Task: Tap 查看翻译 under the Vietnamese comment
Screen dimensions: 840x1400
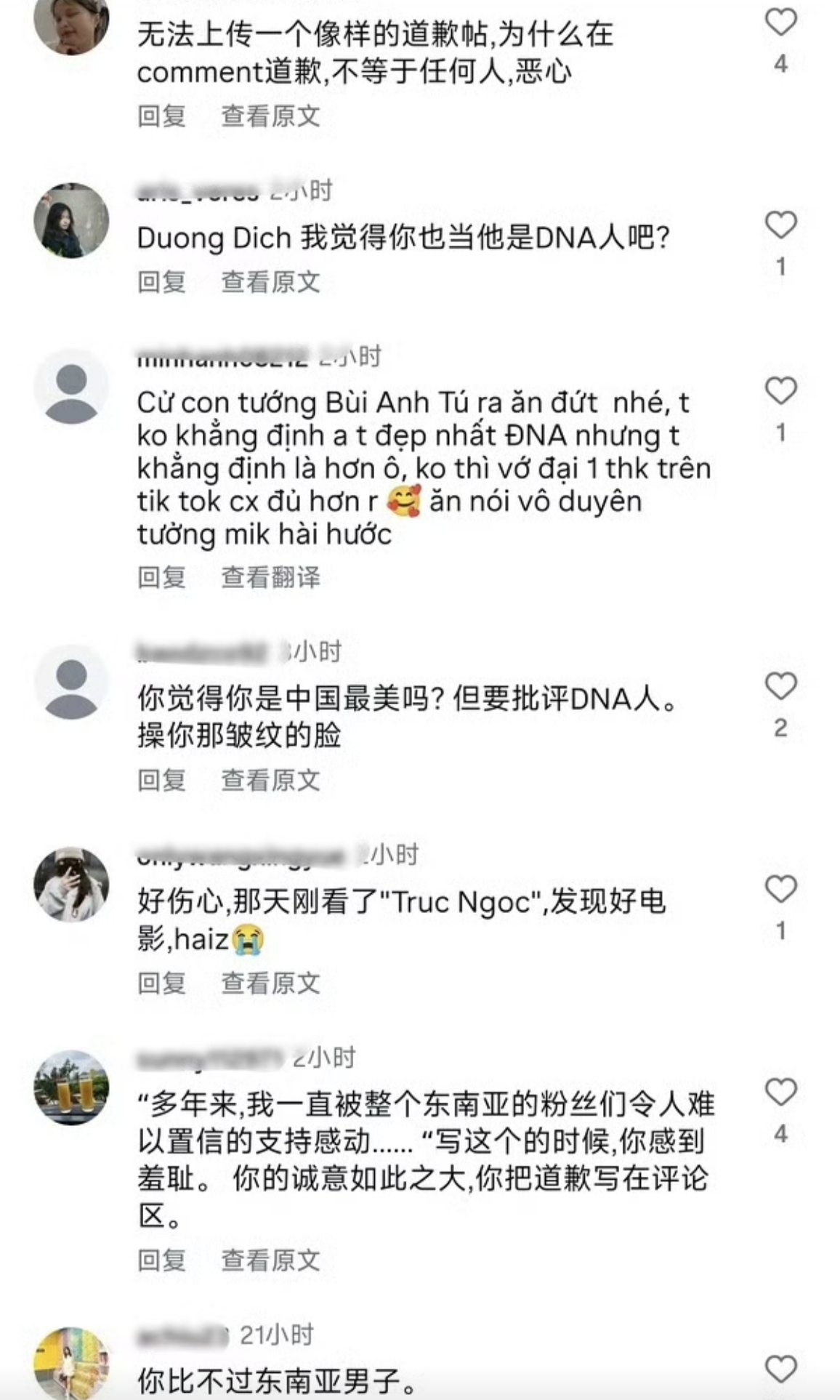Action: pyautogui.click(x=270, y=577)
